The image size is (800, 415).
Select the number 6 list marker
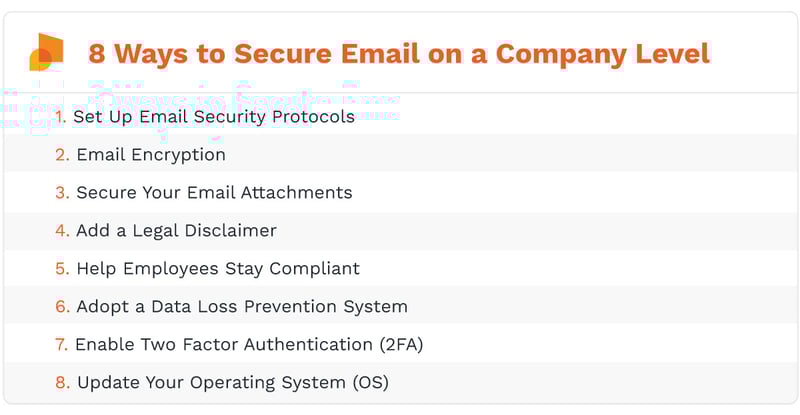62,307
